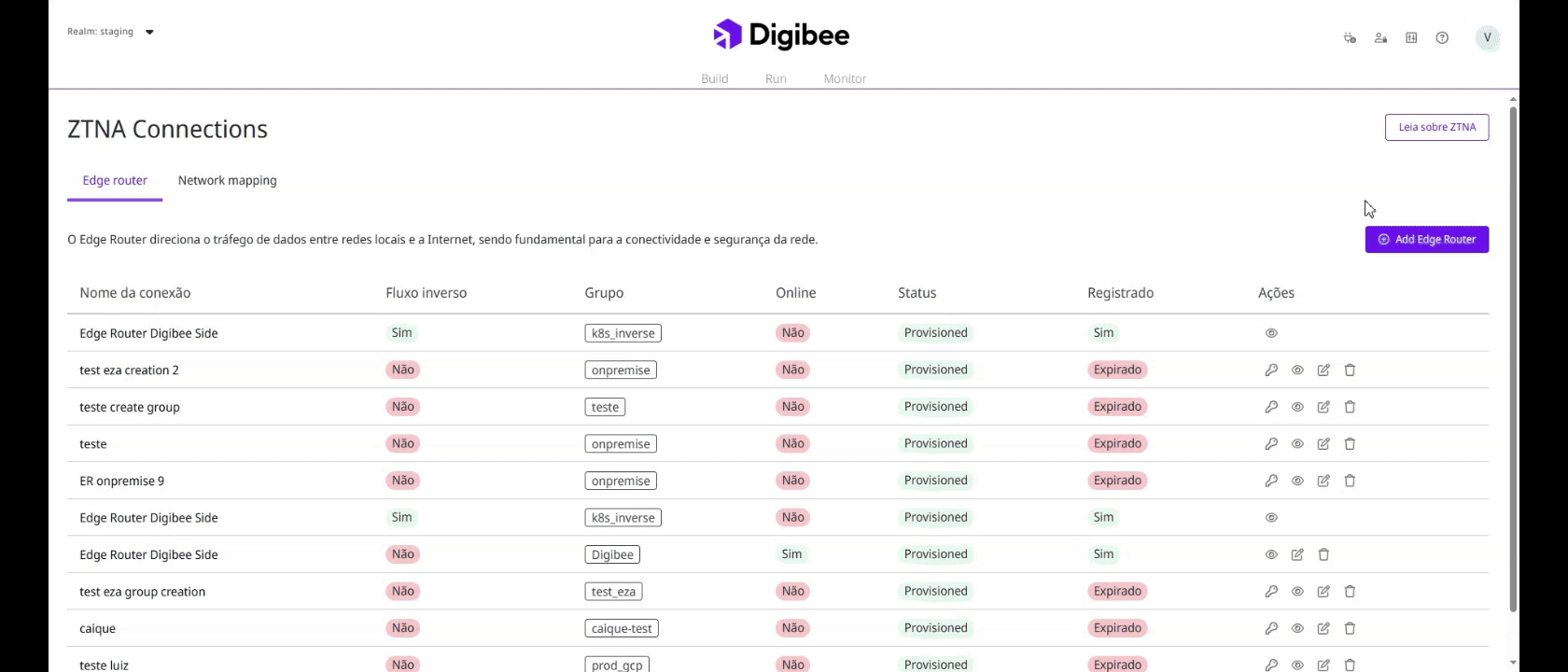Switch to the Edge router tab
Screen dimensions: 1568x672
(x=115, y=181)
